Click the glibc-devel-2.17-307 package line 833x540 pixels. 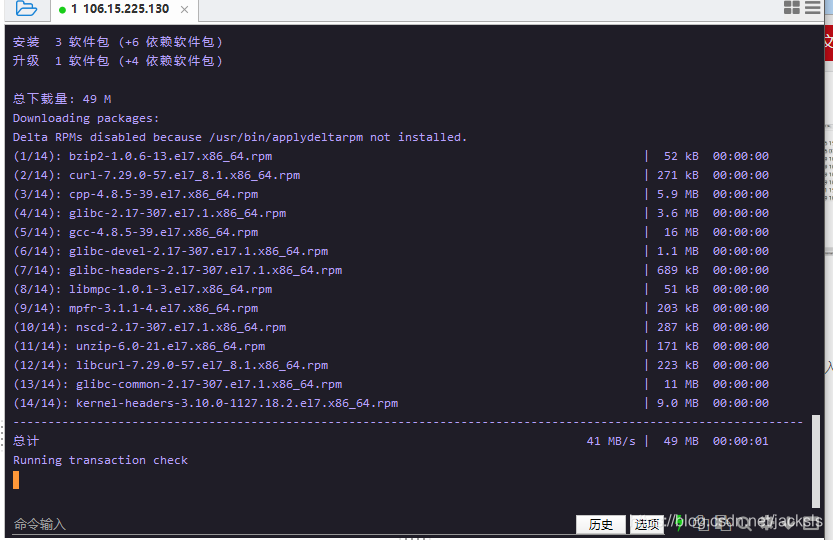pos(391,251)
